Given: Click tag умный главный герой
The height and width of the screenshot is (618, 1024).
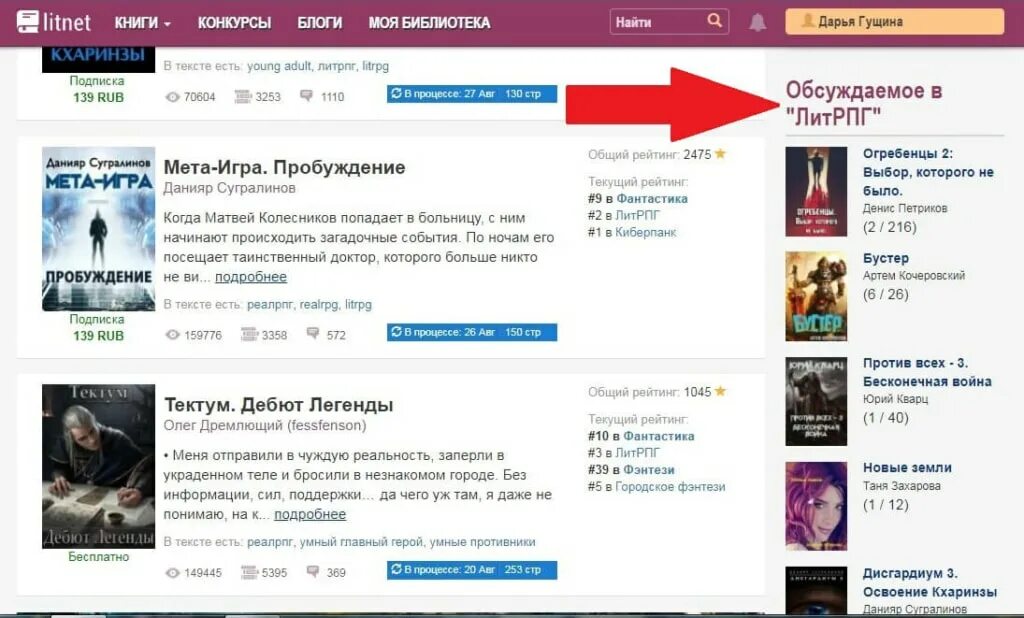Looking at the screenshot, I should 361,542.
